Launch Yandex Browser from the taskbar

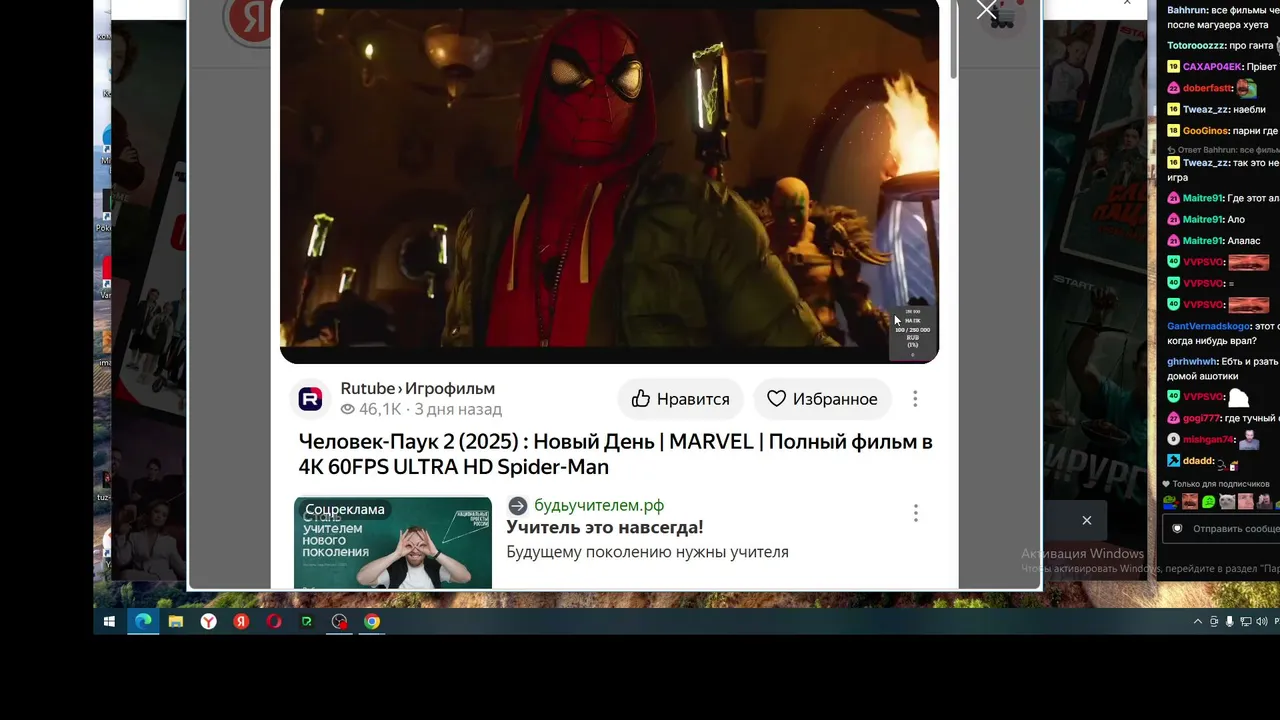(x=208, y=622)
